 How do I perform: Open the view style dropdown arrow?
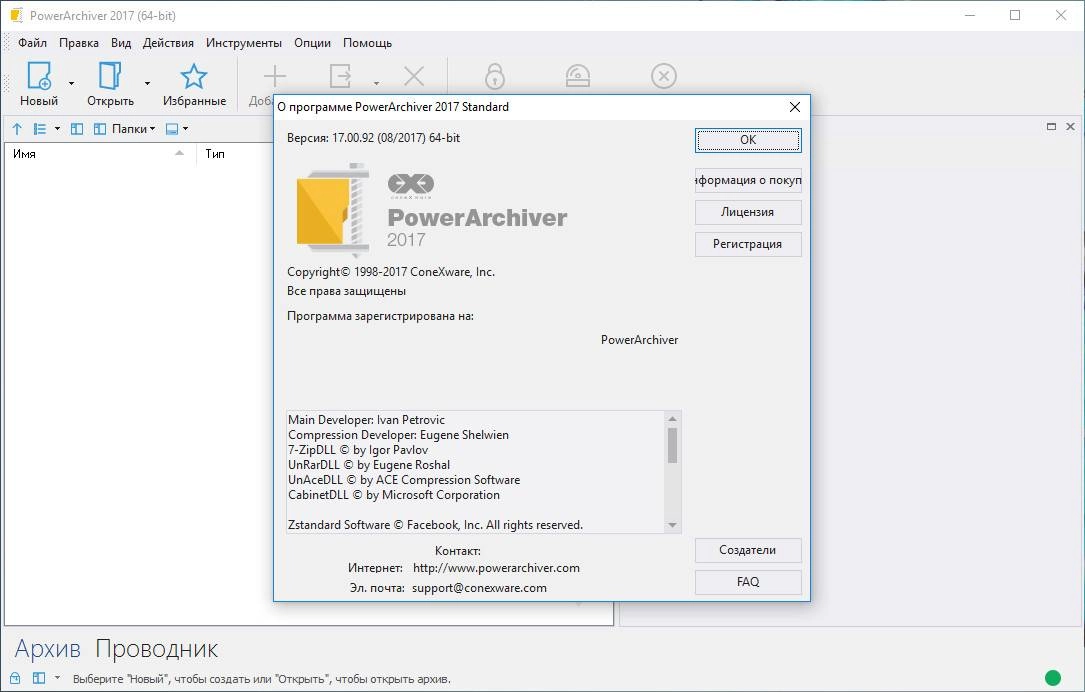57,129
